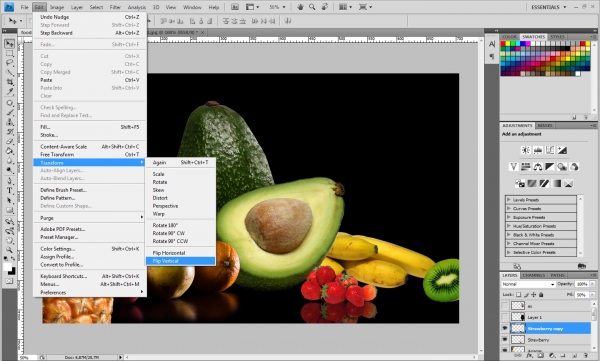This screenshot has width=600, height=361.
Task: Choose Flip Vertical from Transform submenu
Action: 181,261
